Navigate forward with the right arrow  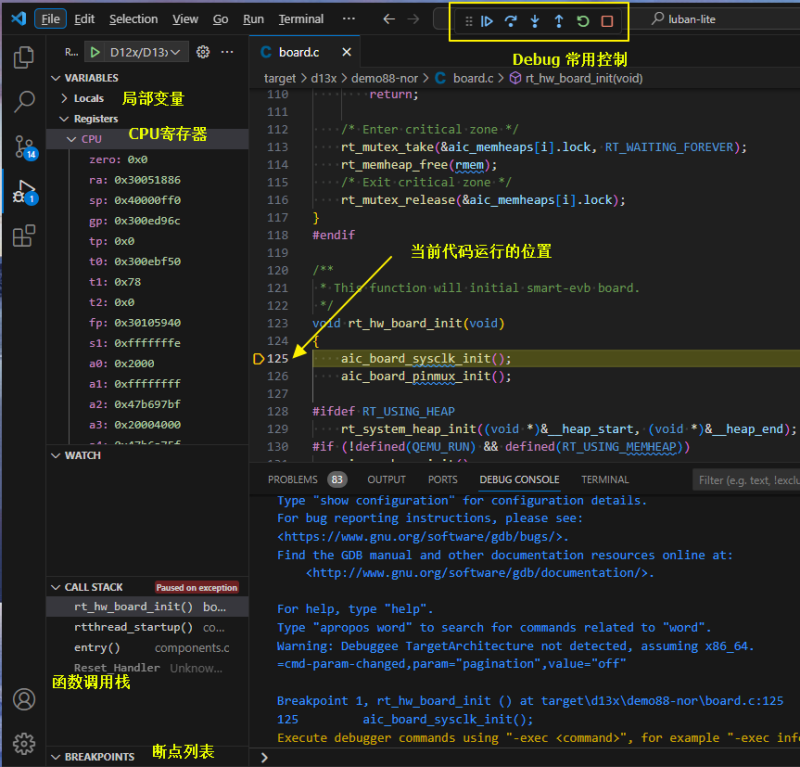(413, 19)
